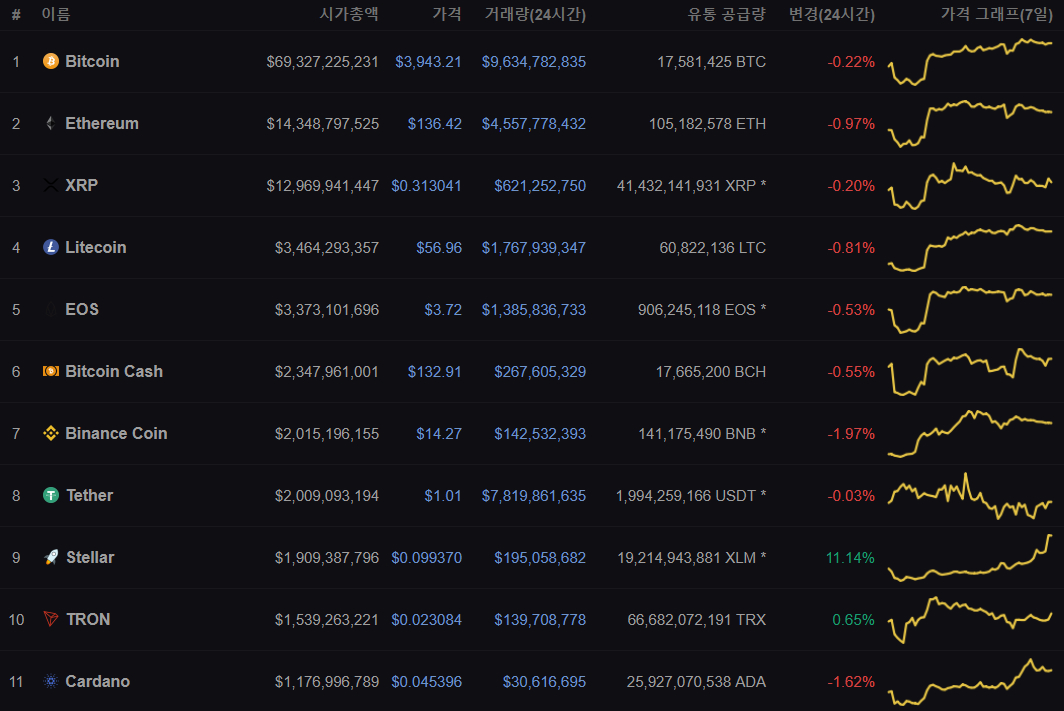The image size is (1064, 711).
Task: Click the red TRON logo icon
Action: (x=51, y=619)
